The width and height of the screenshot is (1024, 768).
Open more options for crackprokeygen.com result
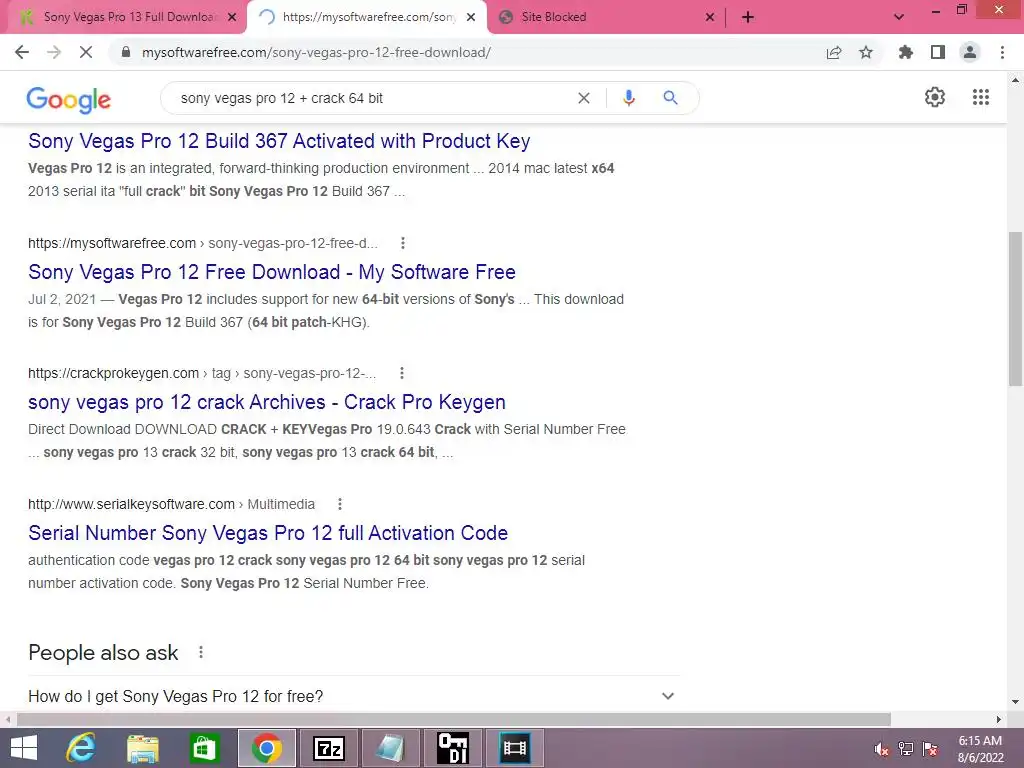click(402, 373)
